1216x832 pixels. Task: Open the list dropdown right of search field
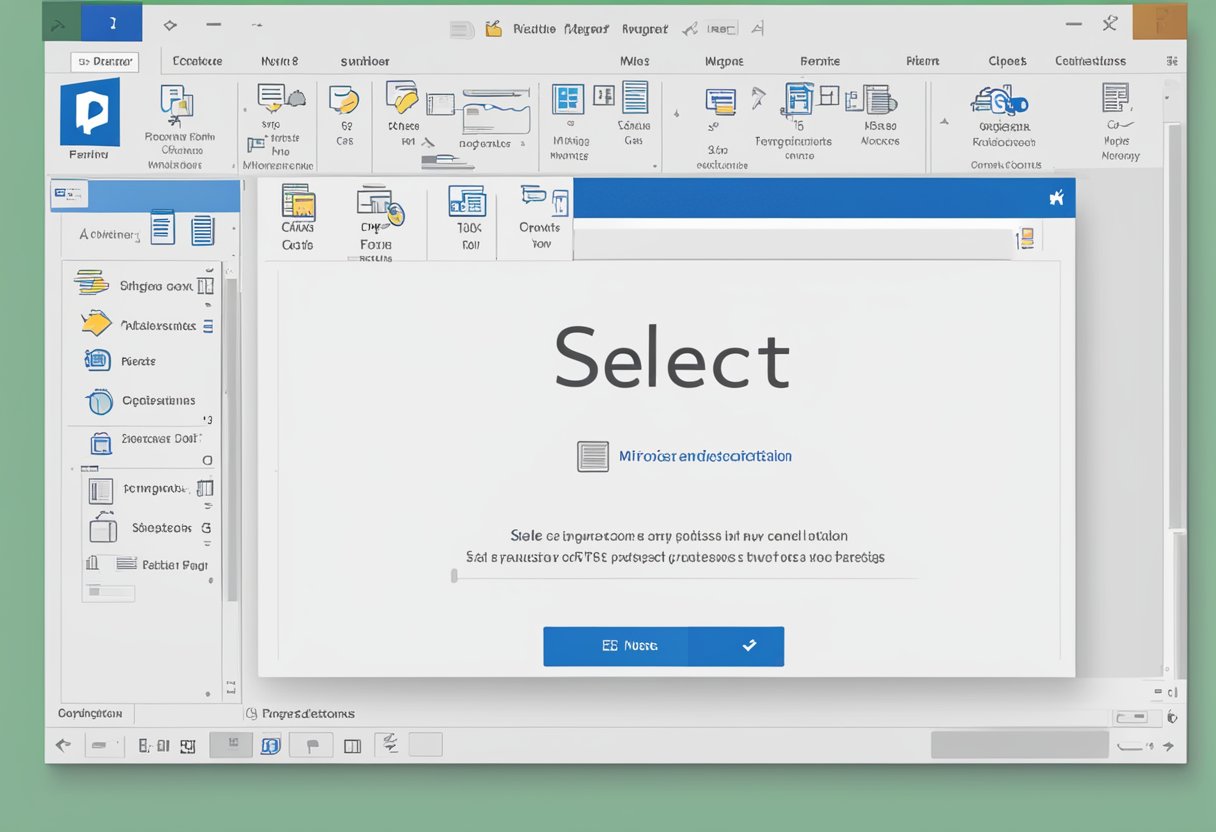(x=1024, y=239)
